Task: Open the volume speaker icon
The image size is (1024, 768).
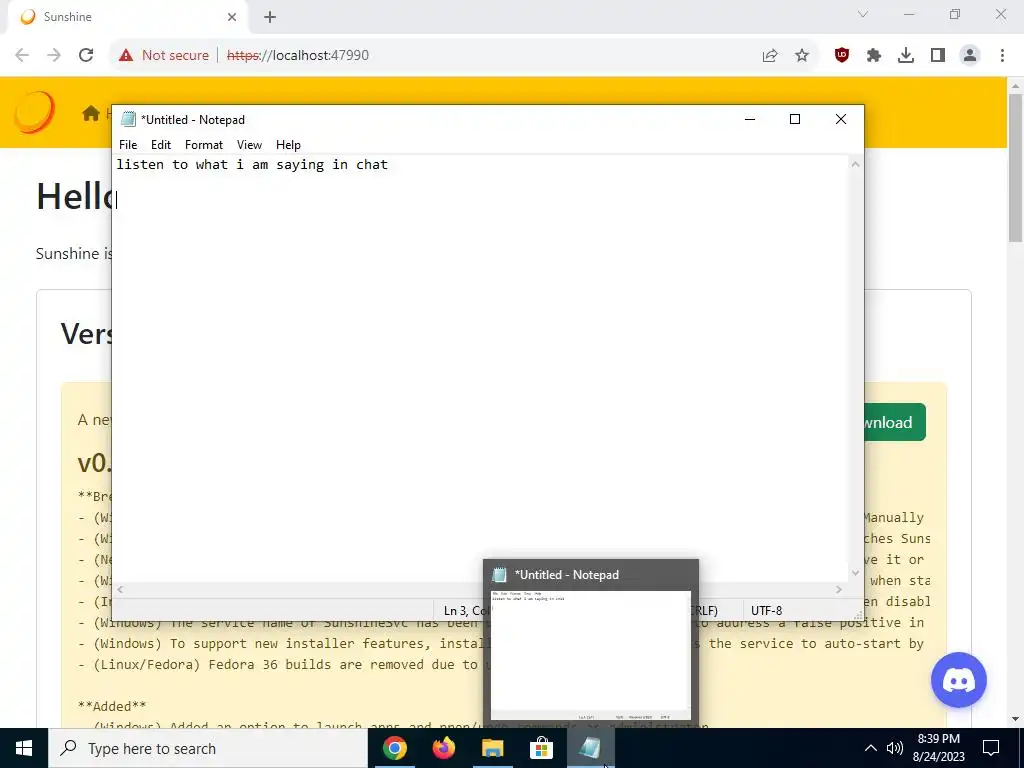Action: [895, 748]
